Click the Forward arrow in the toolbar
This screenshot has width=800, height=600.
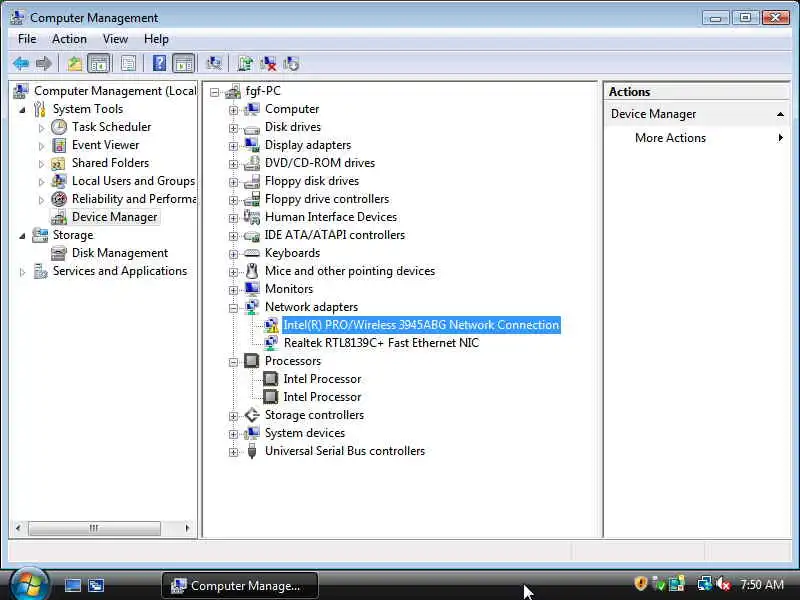tap(44, 64)
